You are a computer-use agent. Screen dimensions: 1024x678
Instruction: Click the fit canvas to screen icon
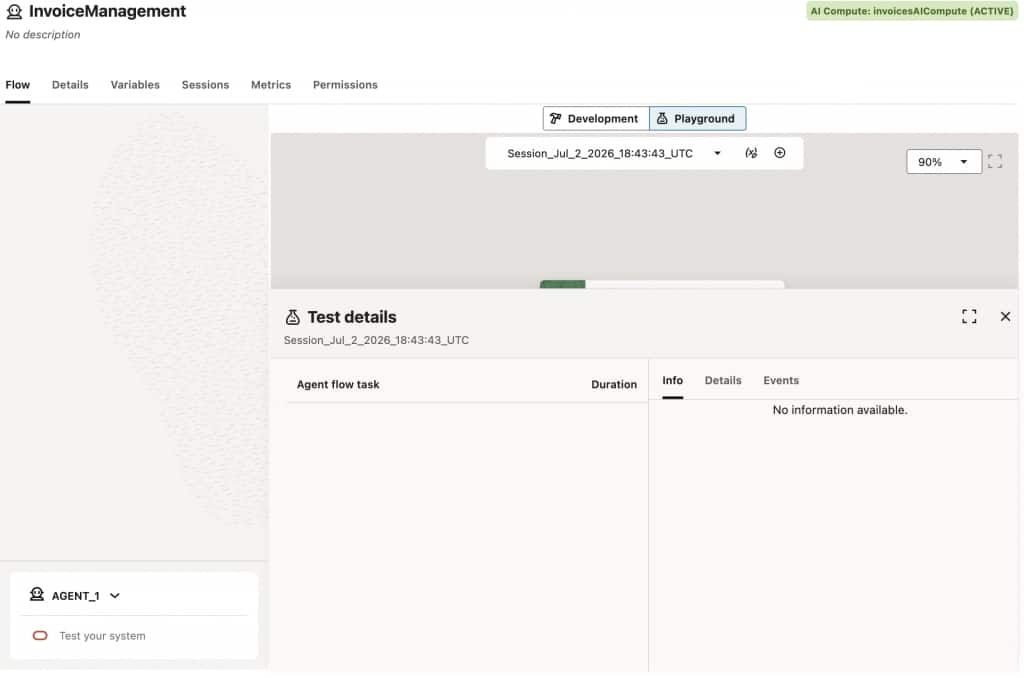click(x=995, y=161)
